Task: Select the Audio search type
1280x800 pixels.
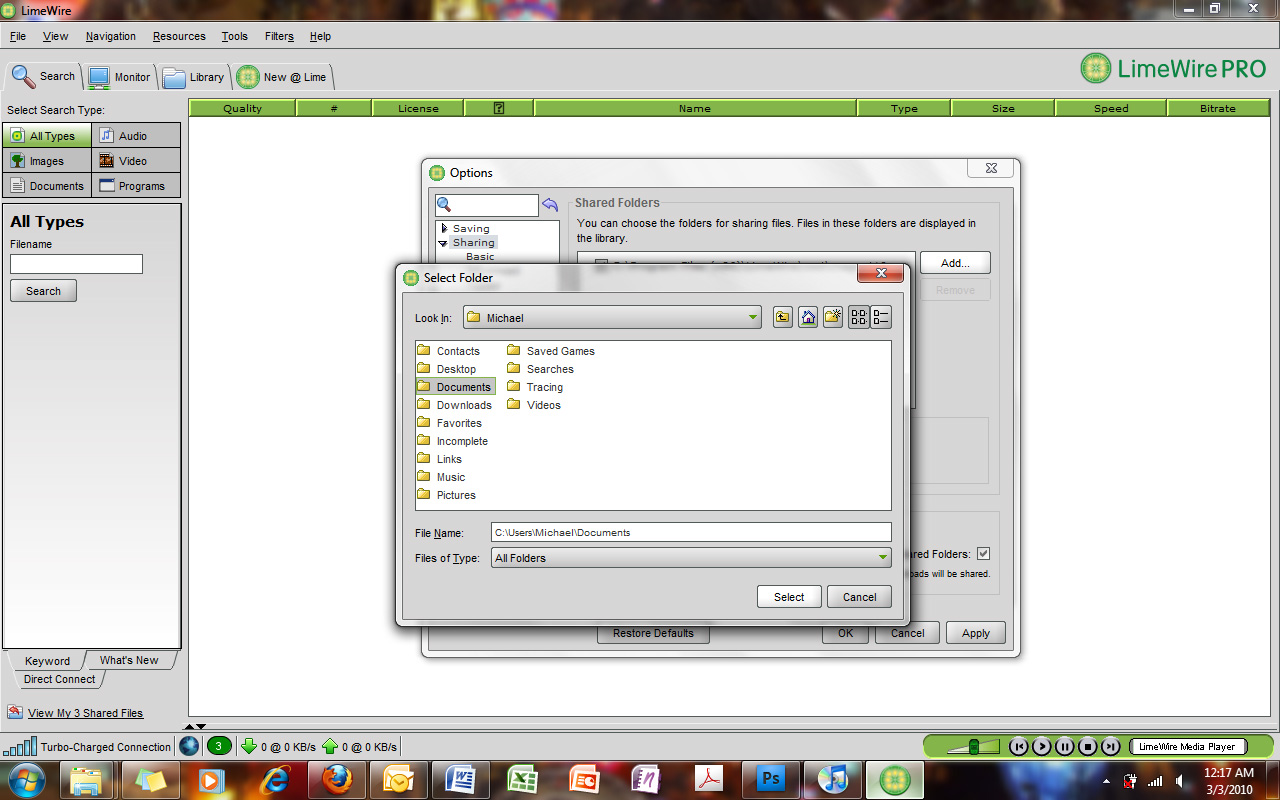Action: point(136,136)
